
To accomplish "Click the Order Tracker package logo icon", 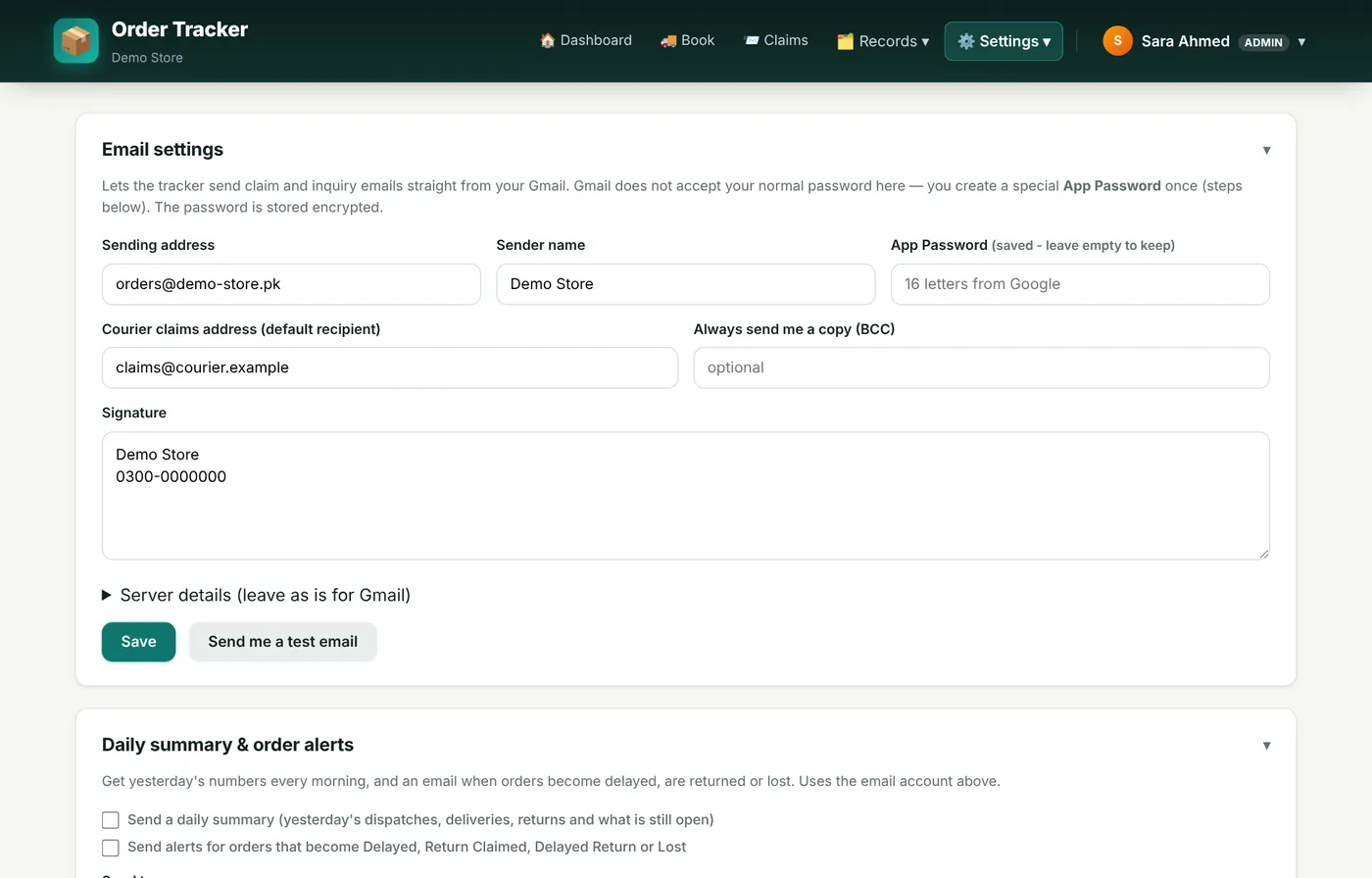I will click(x=75, y=41).
